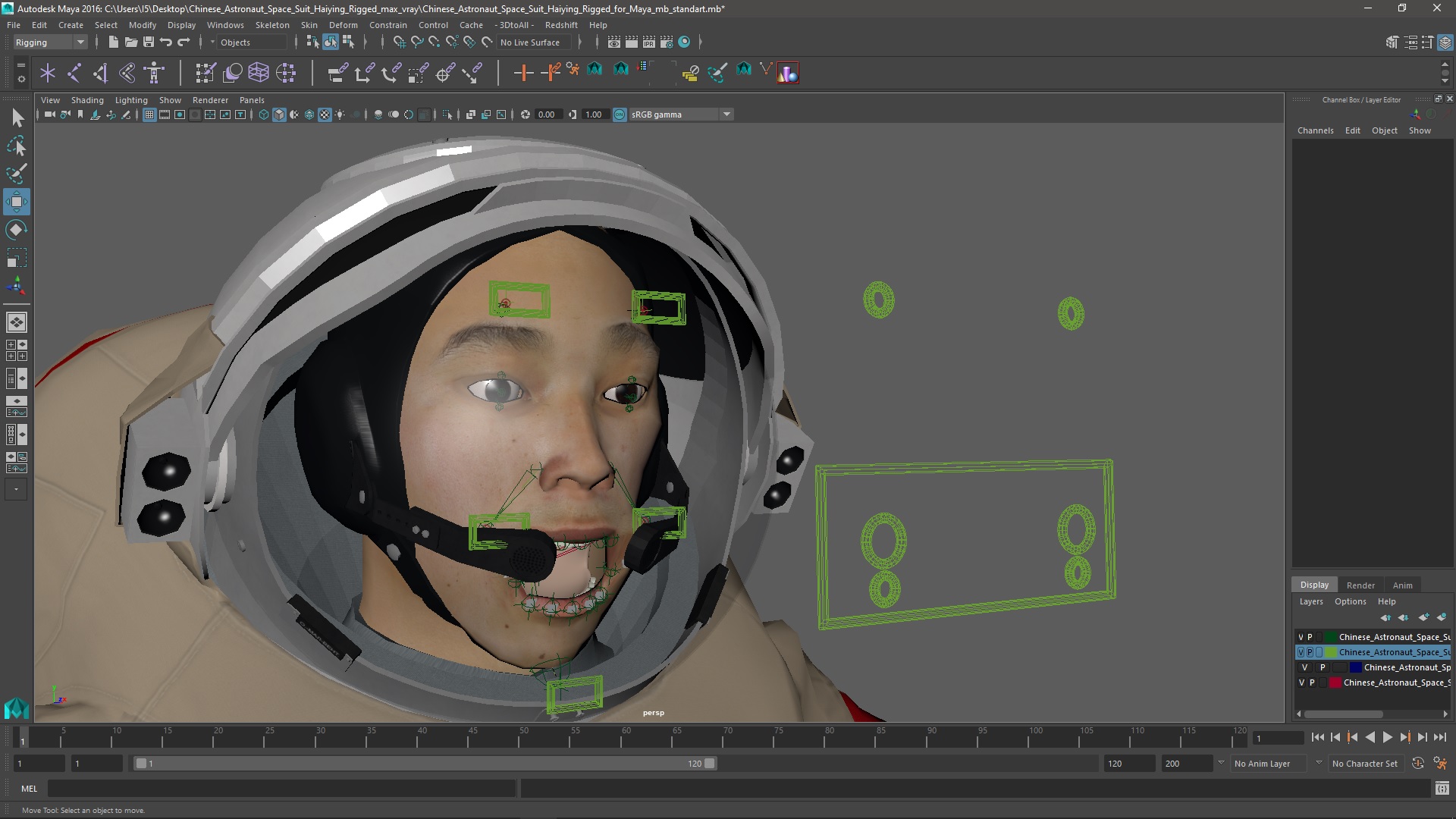Click the Parent Constraint shelf icon
Screen dimensions: 1456x819
point(337,73)
